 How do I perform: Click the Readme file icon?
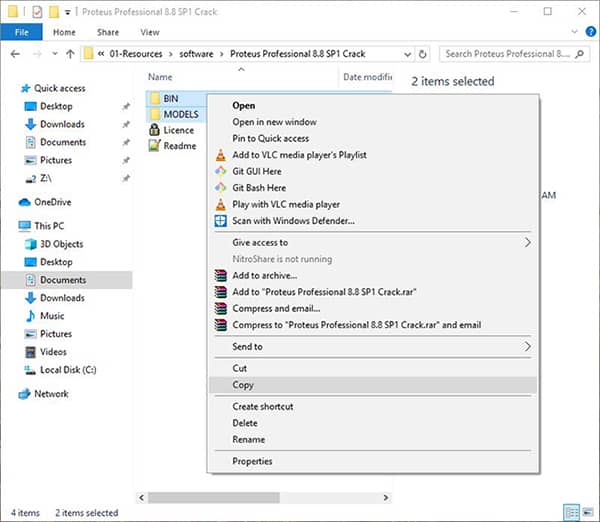tap(154, 145)
